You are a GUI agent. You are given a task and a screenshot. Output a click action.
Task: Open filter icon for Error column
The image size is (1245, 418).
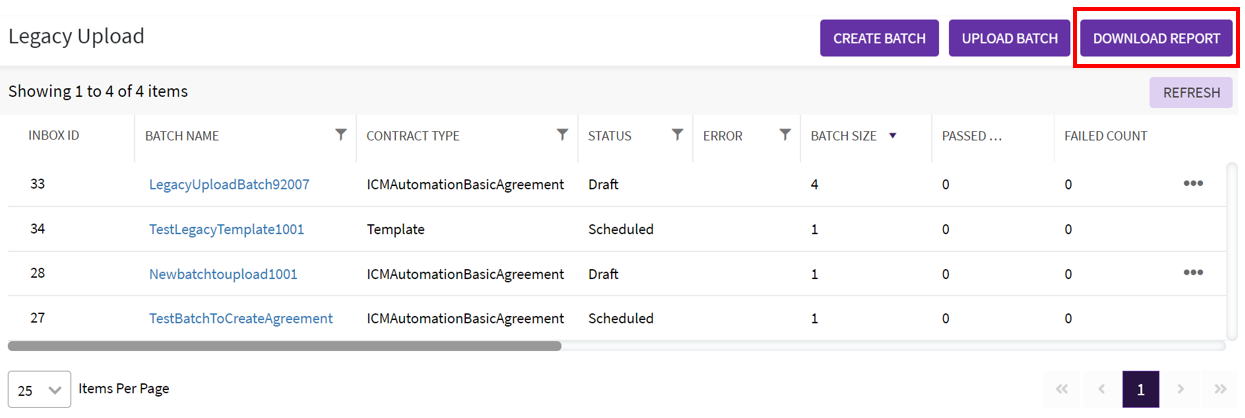click(785, 135)
